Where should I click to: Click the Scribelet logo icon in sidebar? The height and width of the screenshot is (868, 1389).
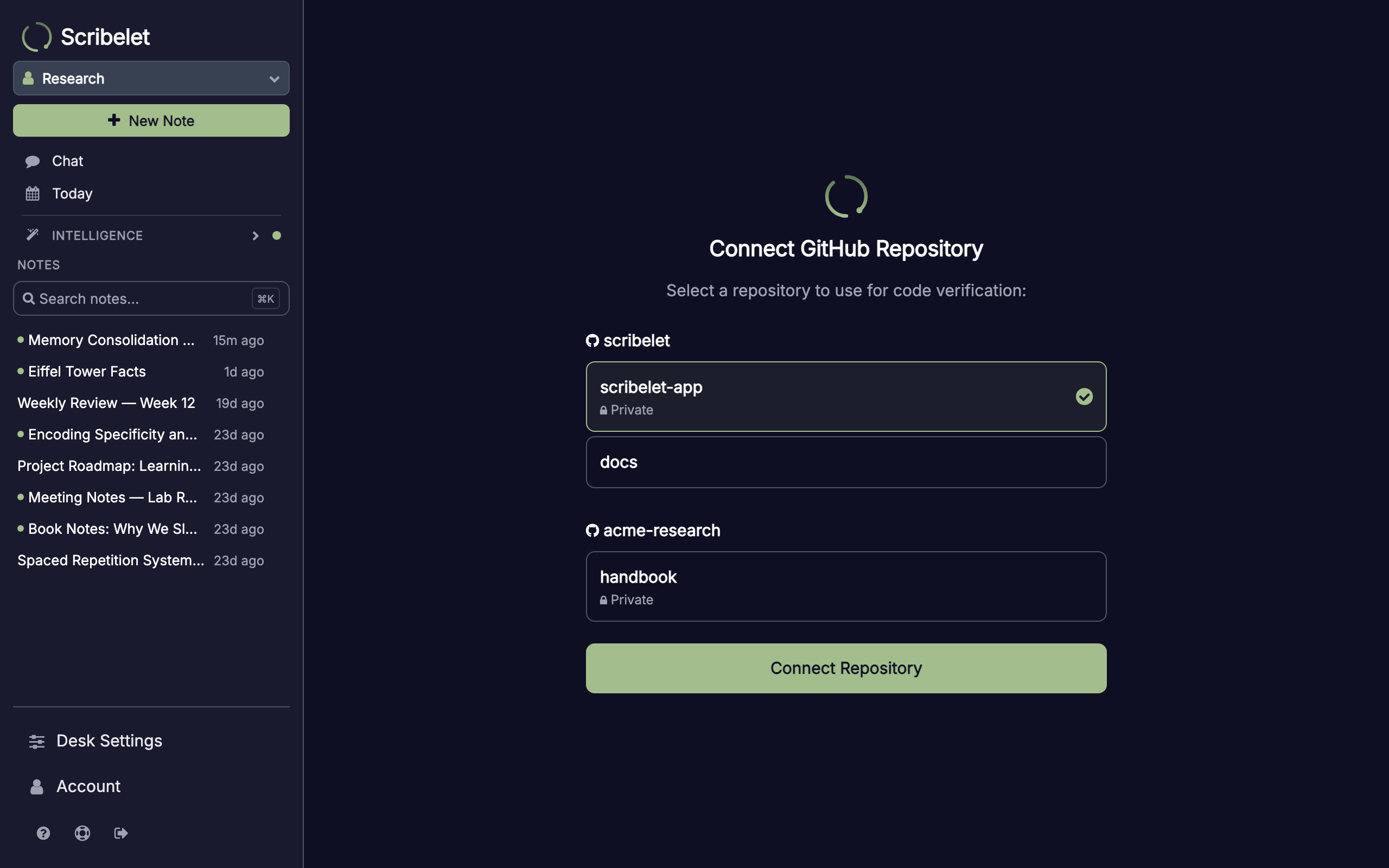click(x=37, y=37)
